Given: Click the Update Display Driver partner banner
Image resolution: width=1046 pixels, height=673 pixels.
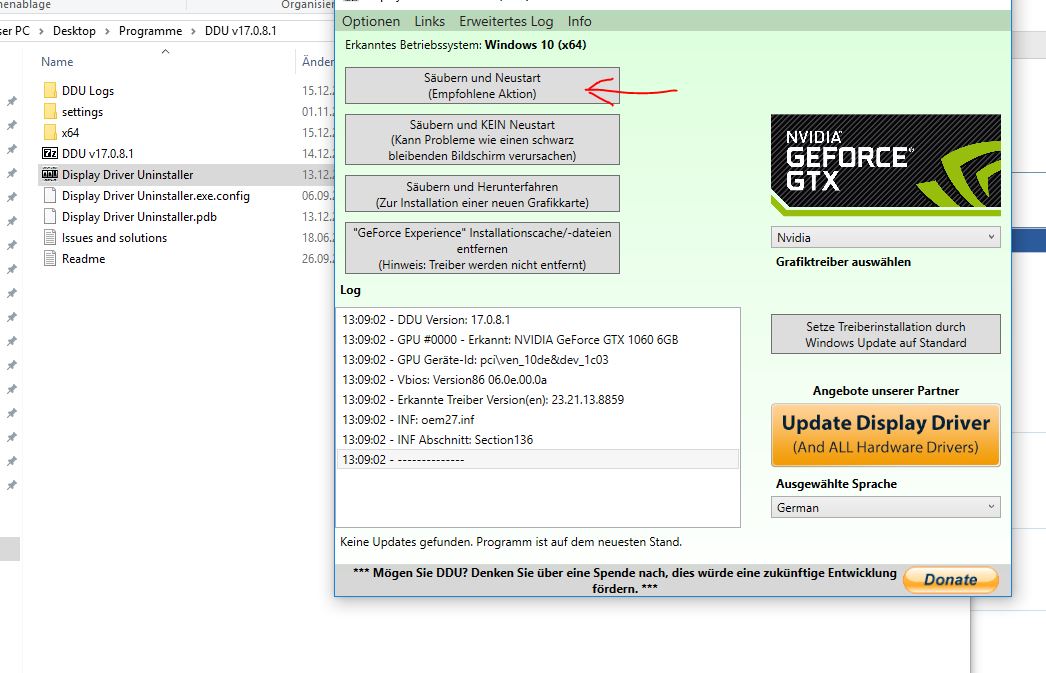Looking at the screenshot, I should pos(885,435).
